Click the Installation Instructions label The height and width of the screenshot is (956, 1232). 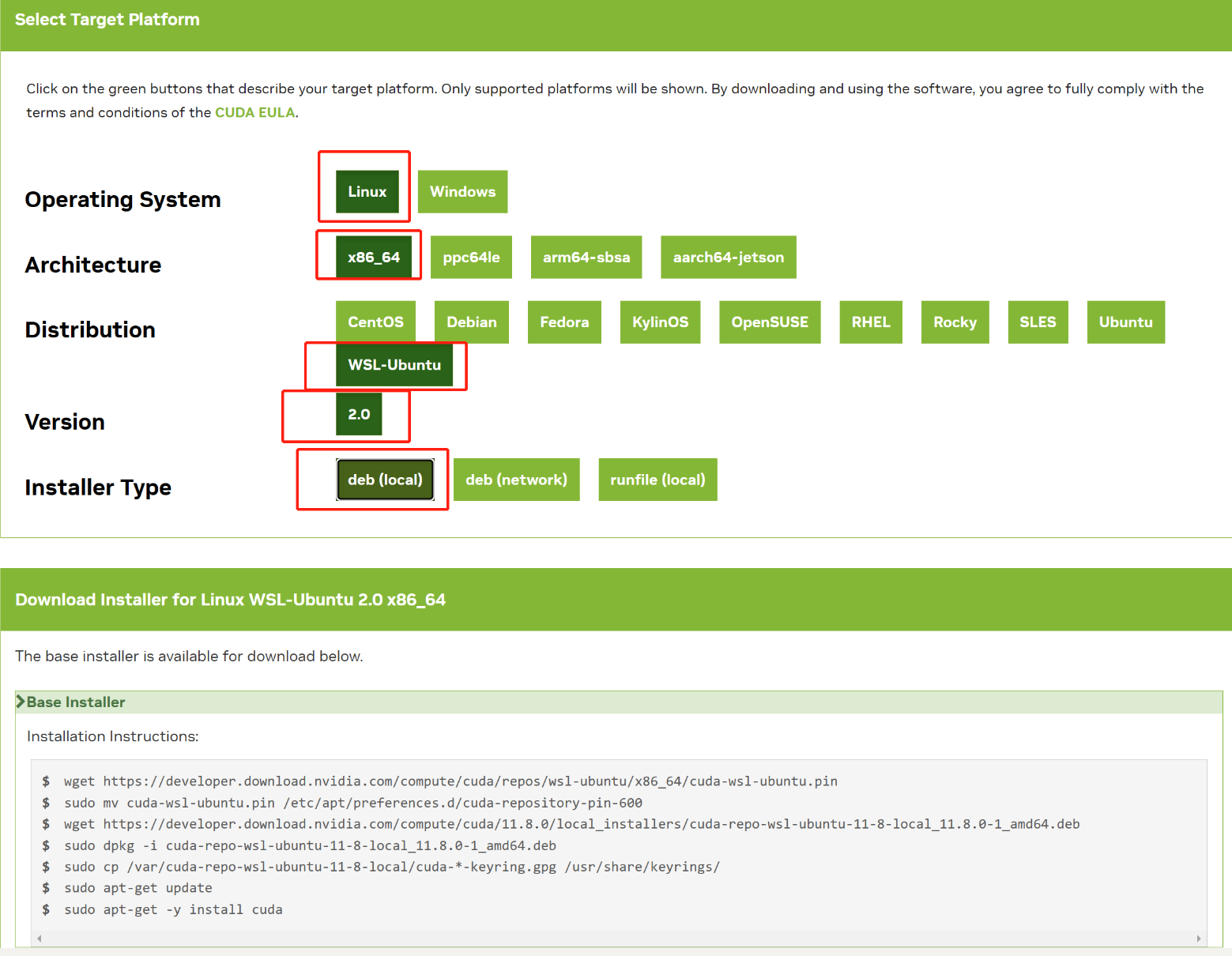pos(113,736)
